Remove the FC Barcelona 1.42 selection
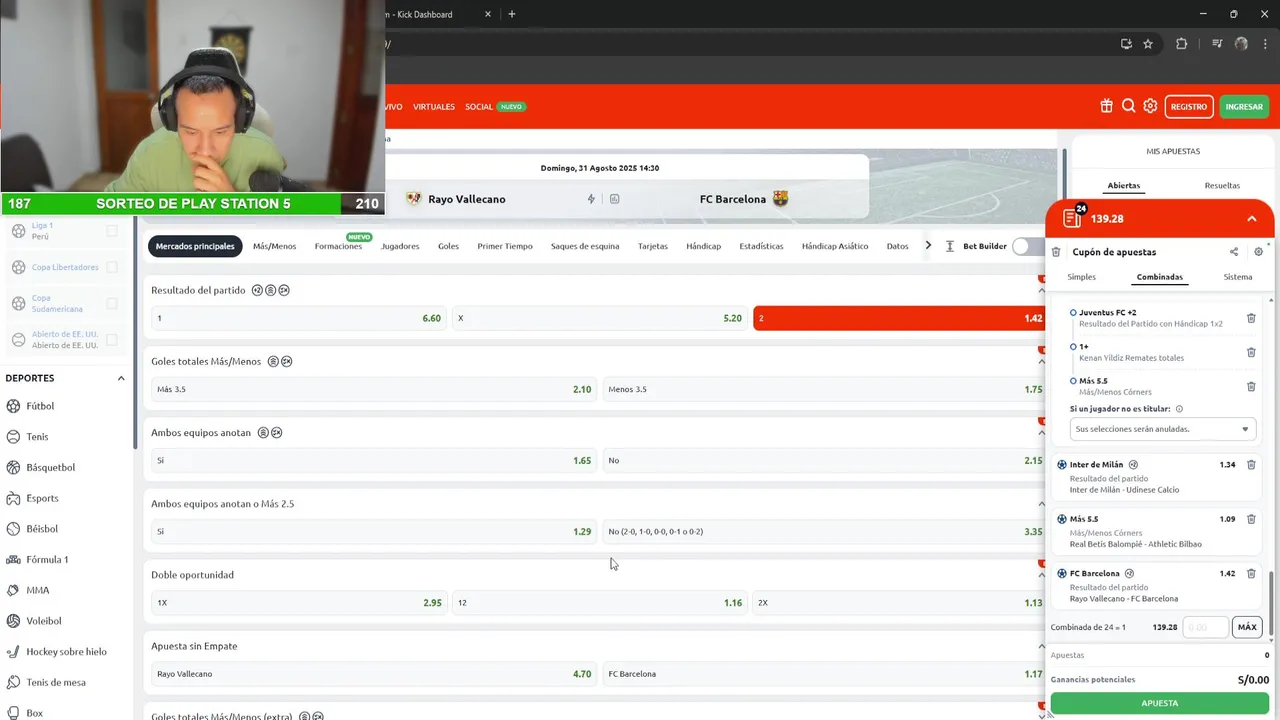 pyautogui.click(x=1251, y=574)
